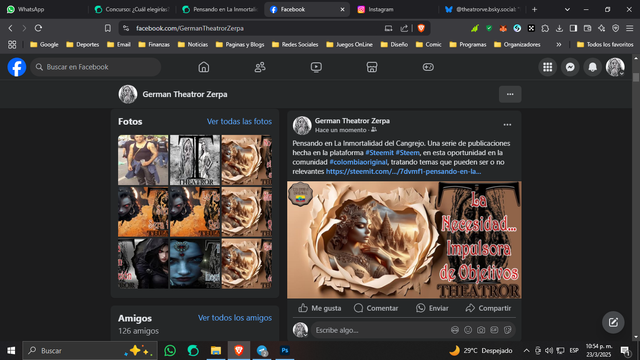Screen dimensions: 640x360
Task: Click the browser back arrow
Action: point(11,28)
